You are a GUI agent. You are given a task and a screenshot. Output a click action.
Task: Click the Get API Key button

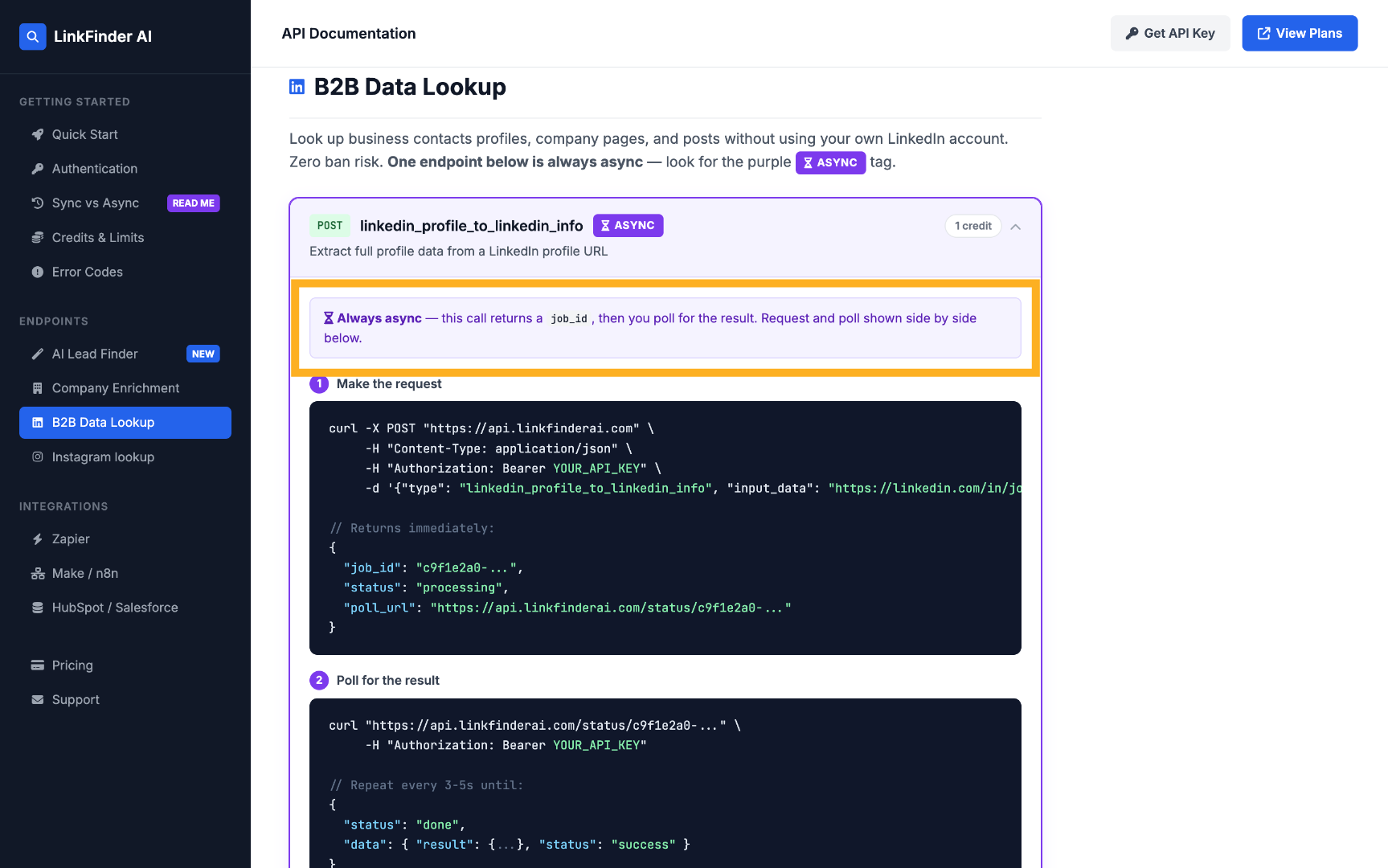1170,33
